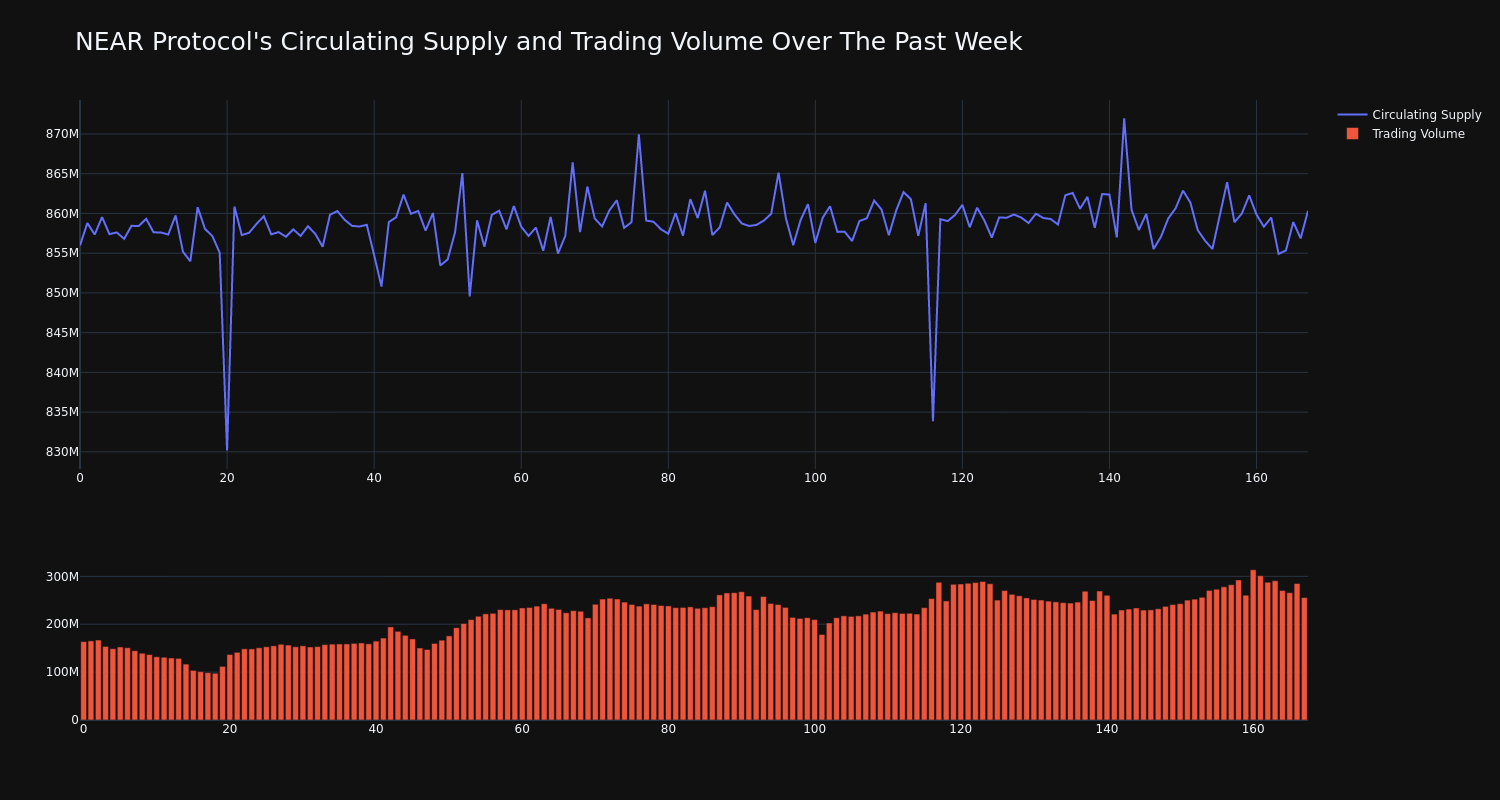Click the Circulating Supply legend line swatch
1500x800 pixels.
1352,115
